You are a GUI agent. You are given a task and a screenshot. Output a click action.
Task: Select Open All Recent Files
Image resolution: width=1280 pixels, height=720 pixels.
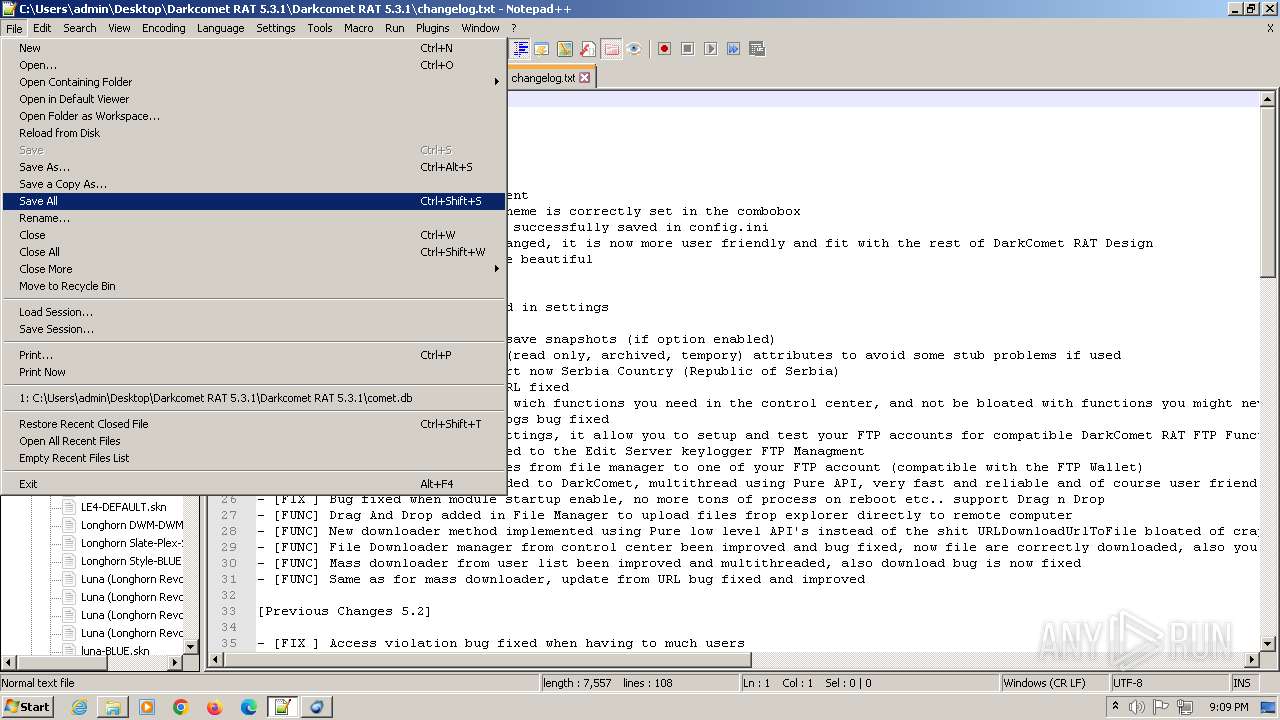[254, 441]
